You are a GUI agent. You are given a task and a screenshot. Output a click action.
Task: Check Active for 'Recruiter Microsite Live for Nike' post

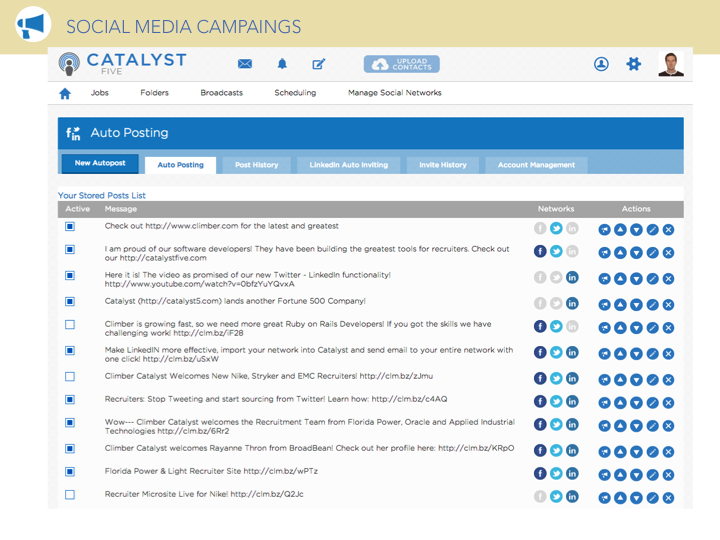click(70, 495)
